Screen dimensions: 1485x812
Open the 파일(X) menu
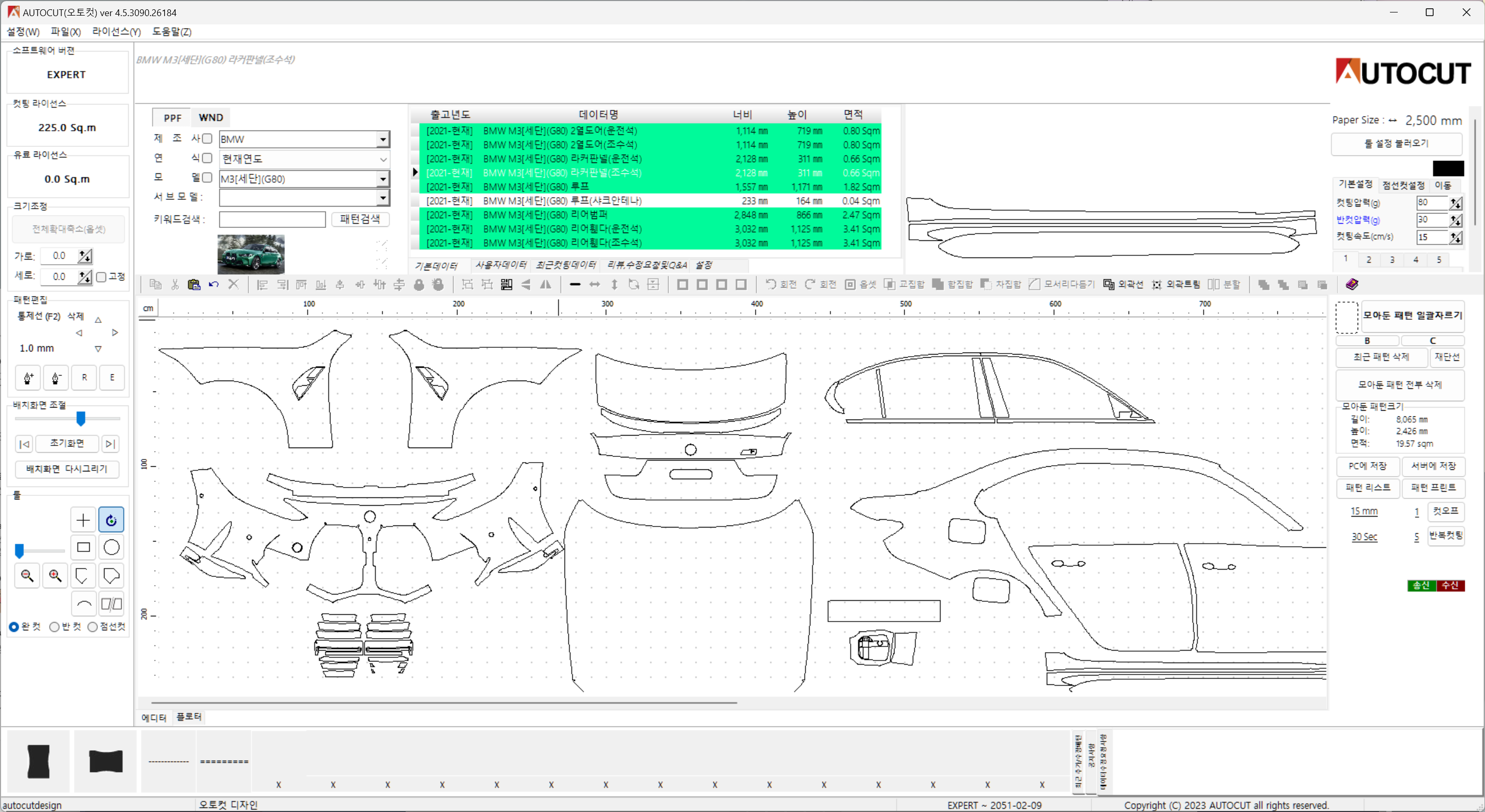(66, 32)
